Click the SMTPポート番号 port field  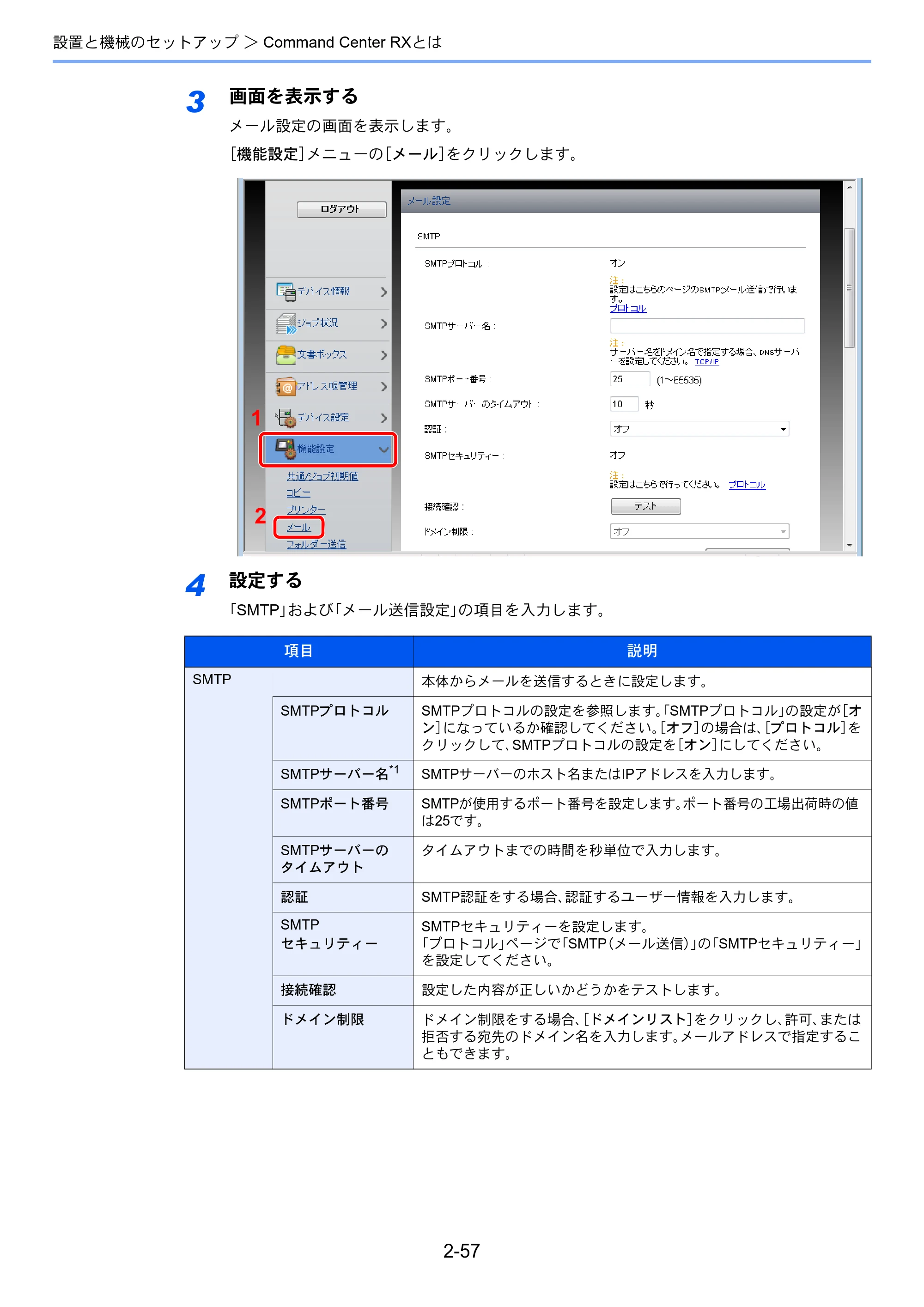coord(630,379)
